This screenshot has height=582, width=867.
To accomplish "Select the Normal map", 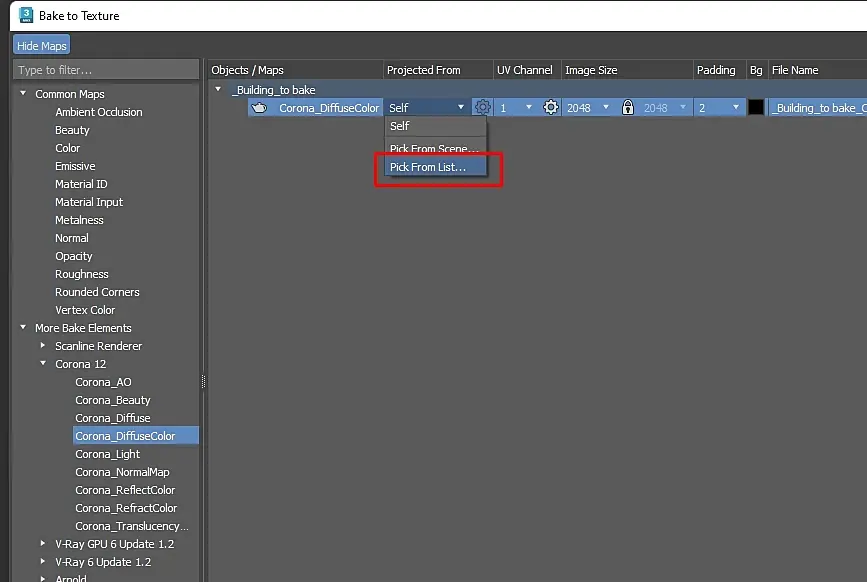I will tap(72, 238).
